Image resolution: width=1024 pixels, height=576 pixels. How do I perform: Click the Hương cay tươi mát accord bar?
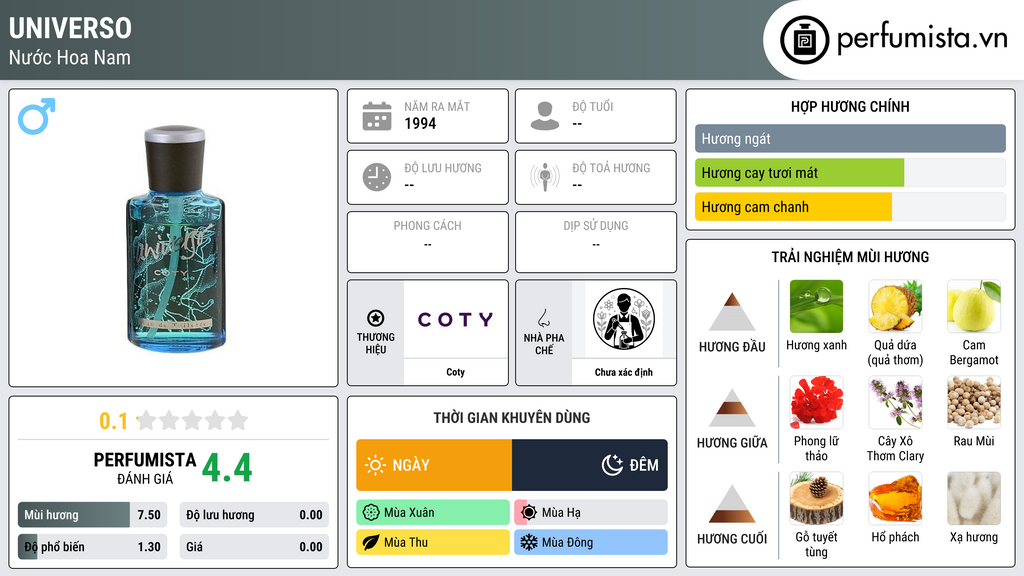[x=850, y=173]
